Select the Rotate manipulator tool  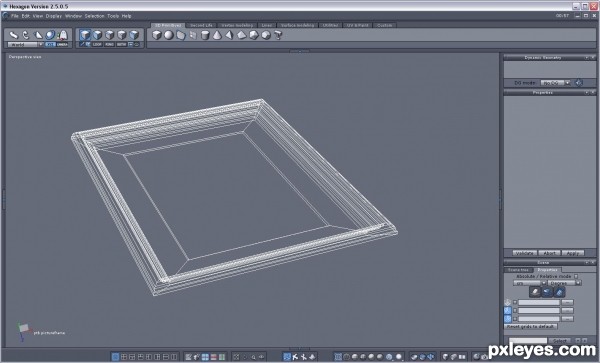pyautogui.click(x=26, y=35)
